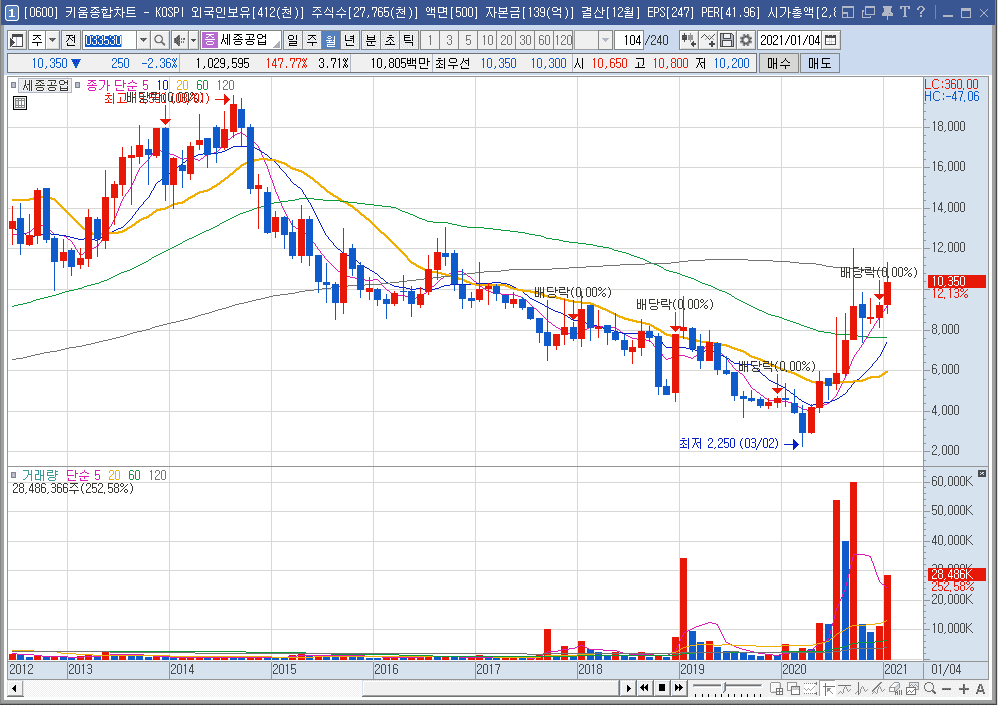Screen dimensions: 999x705
Task: Close the volume panel with X icon
Action: (x=982, y=474)
